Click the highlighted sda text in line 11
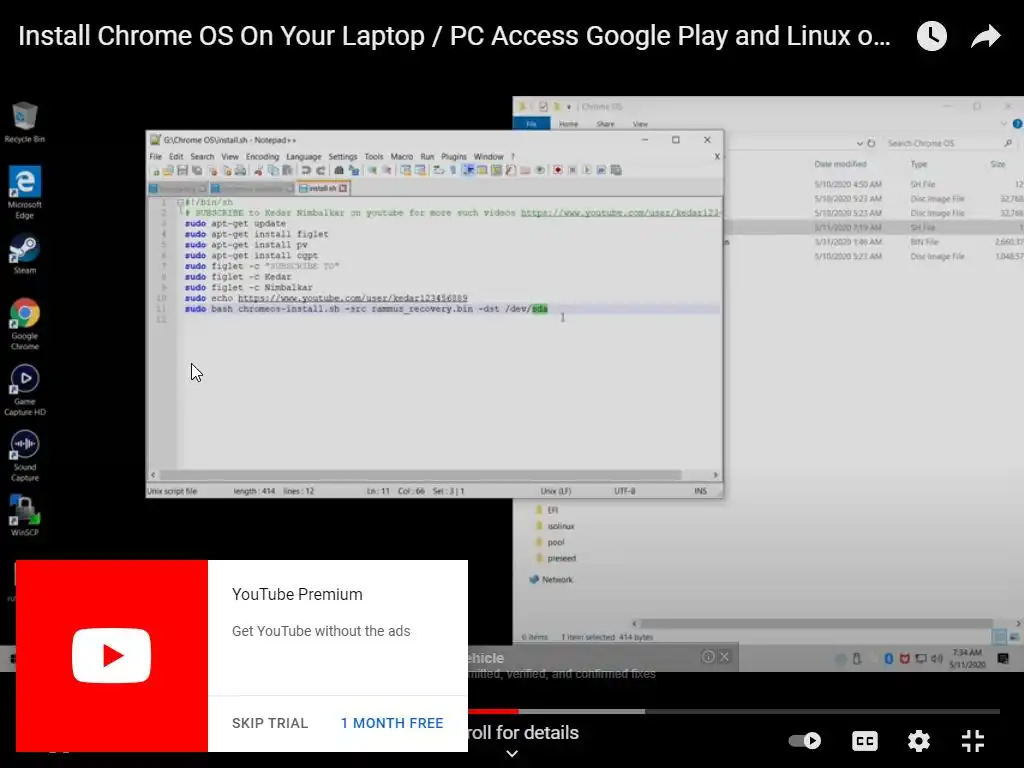 [x=539, y=309]
